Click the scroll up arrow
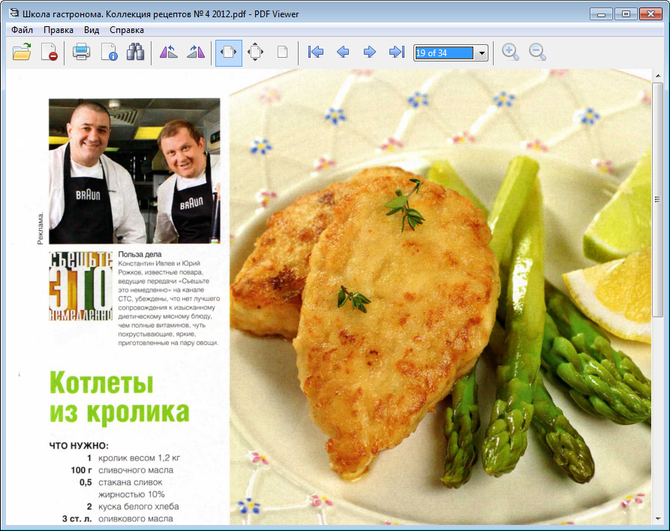Screen dimensions: 670x531 click(658, 76)
